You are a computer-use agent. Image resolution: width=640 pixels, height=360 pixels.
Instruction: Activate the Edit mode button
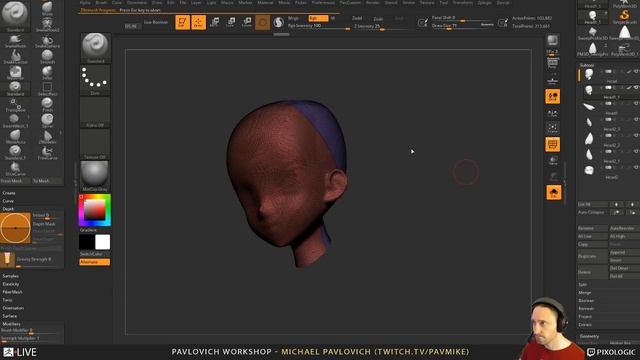[182, 22]
